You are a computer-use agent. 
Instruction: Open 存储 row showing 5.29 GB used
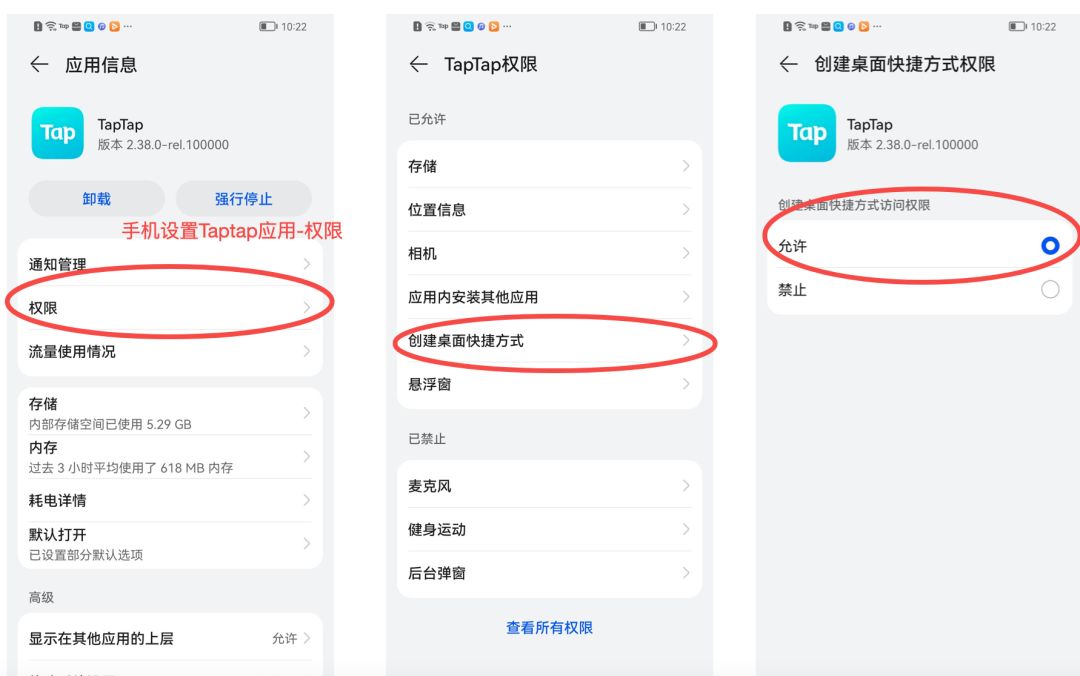[x=170, y=413]
